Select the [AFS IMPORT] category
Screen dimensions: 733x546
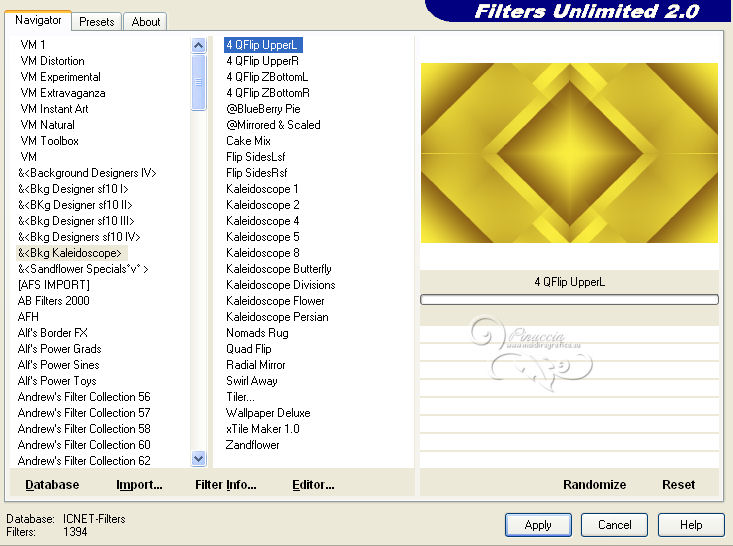point(54,285)
